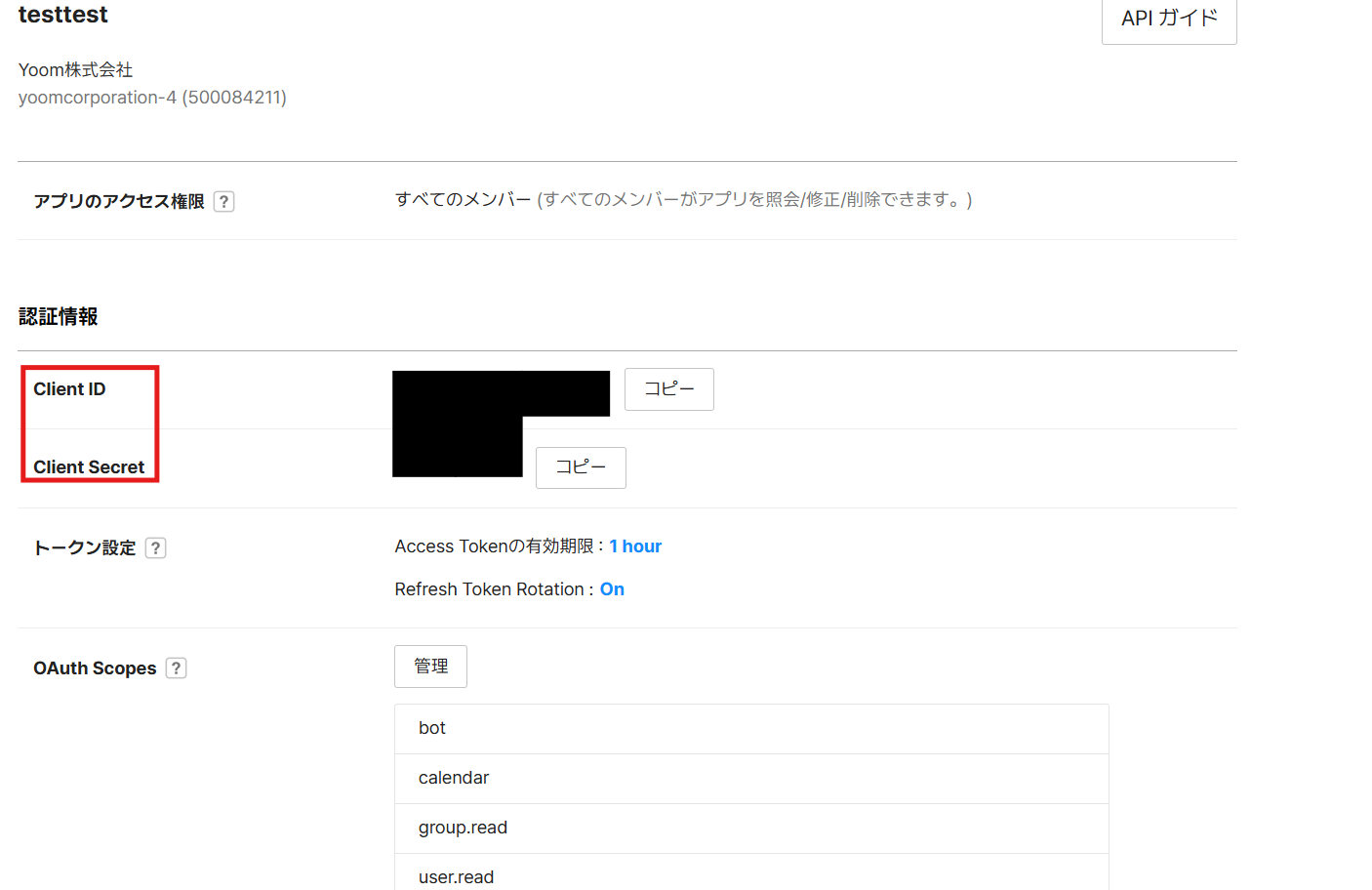
Task: Click the Client Secret label
Action: coord(89,467)
